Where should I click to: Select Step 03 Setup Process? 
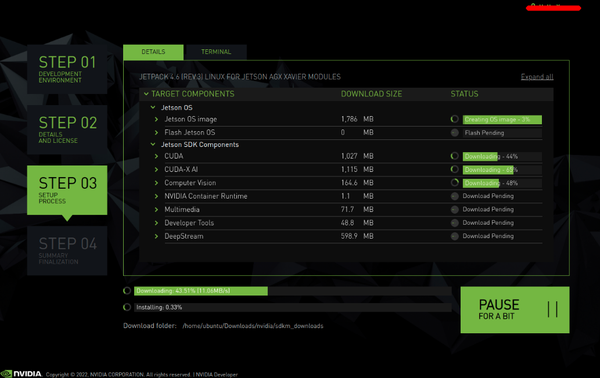point(67,190)
